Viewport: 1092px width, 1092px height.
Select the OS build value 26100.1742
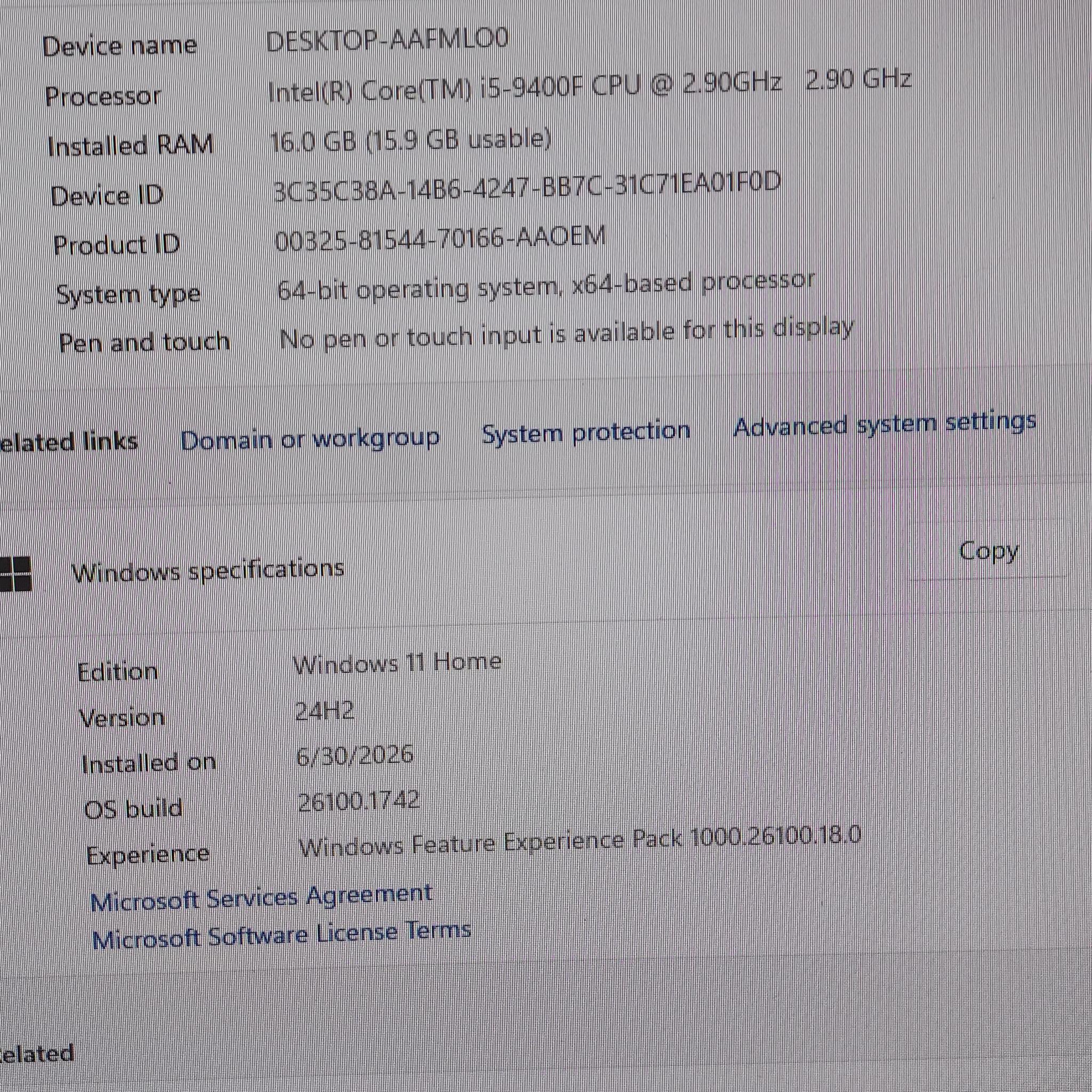(359, 800)
